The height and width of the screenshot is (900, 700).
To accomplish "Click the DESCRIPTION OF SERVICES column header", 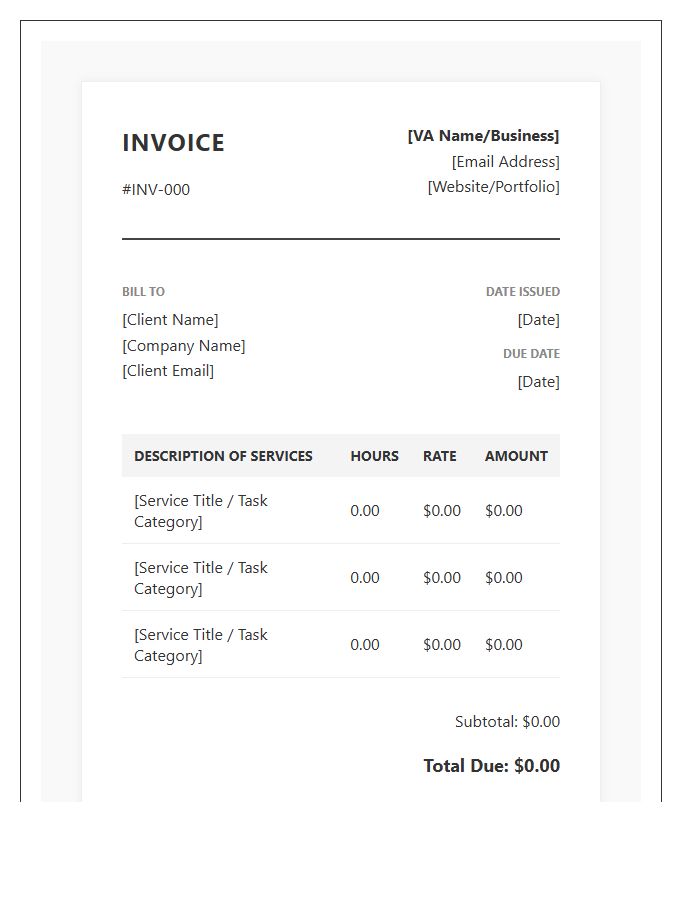I will click(223, 456).
